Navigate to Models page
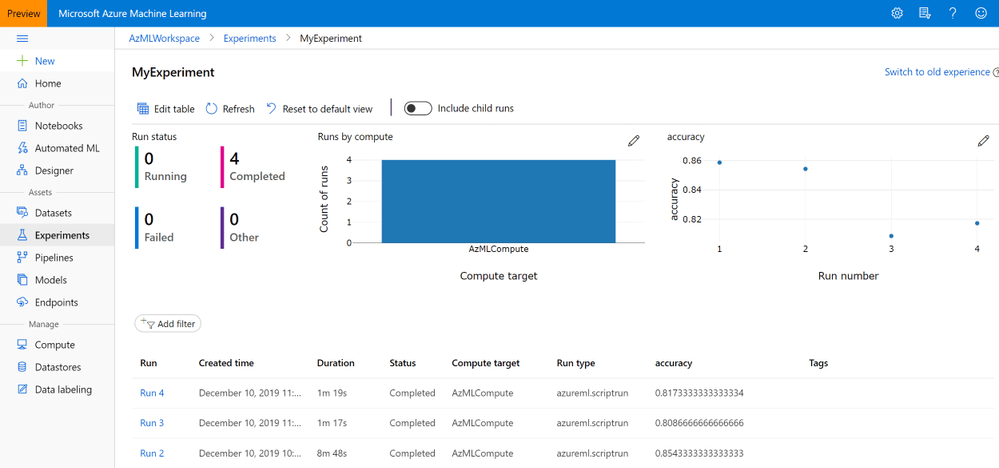Image resolution: width=999 pixels, height=468 pixels. coord(51,280)
